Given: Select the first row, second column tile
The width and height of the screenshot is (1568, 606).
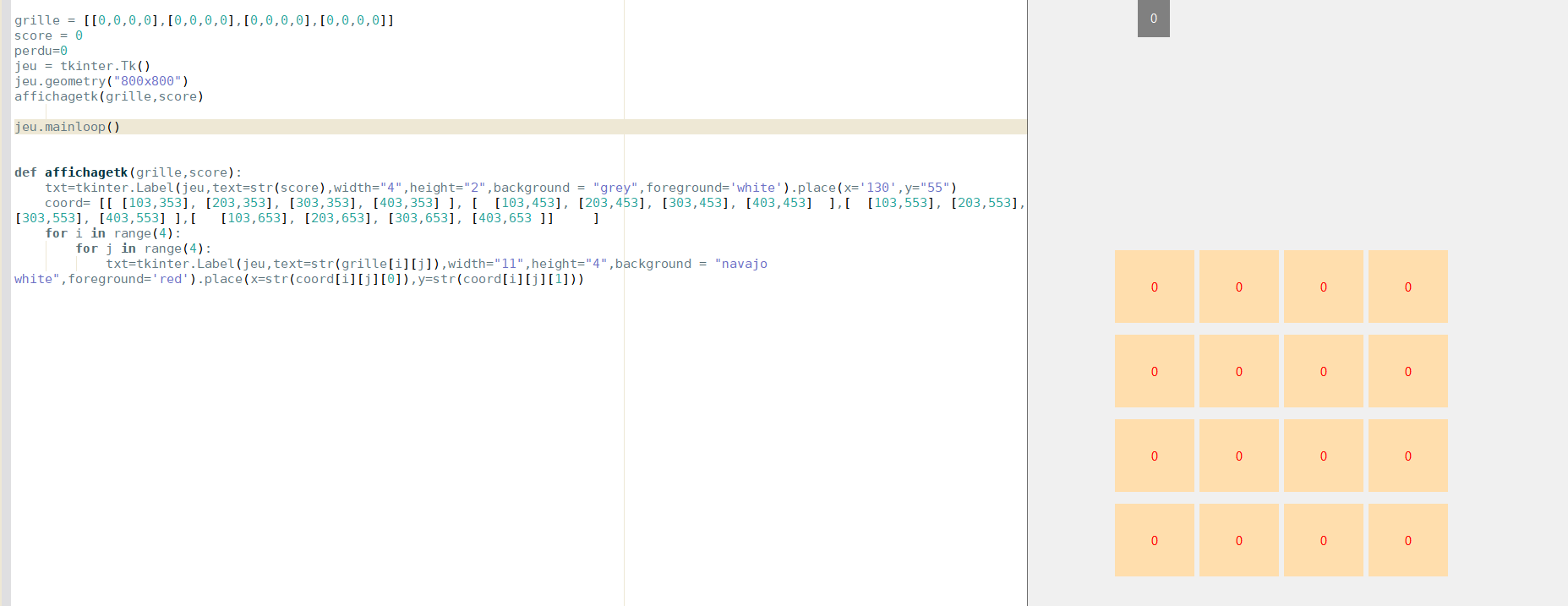Looking at the screenshot, I should (1238, 287).
